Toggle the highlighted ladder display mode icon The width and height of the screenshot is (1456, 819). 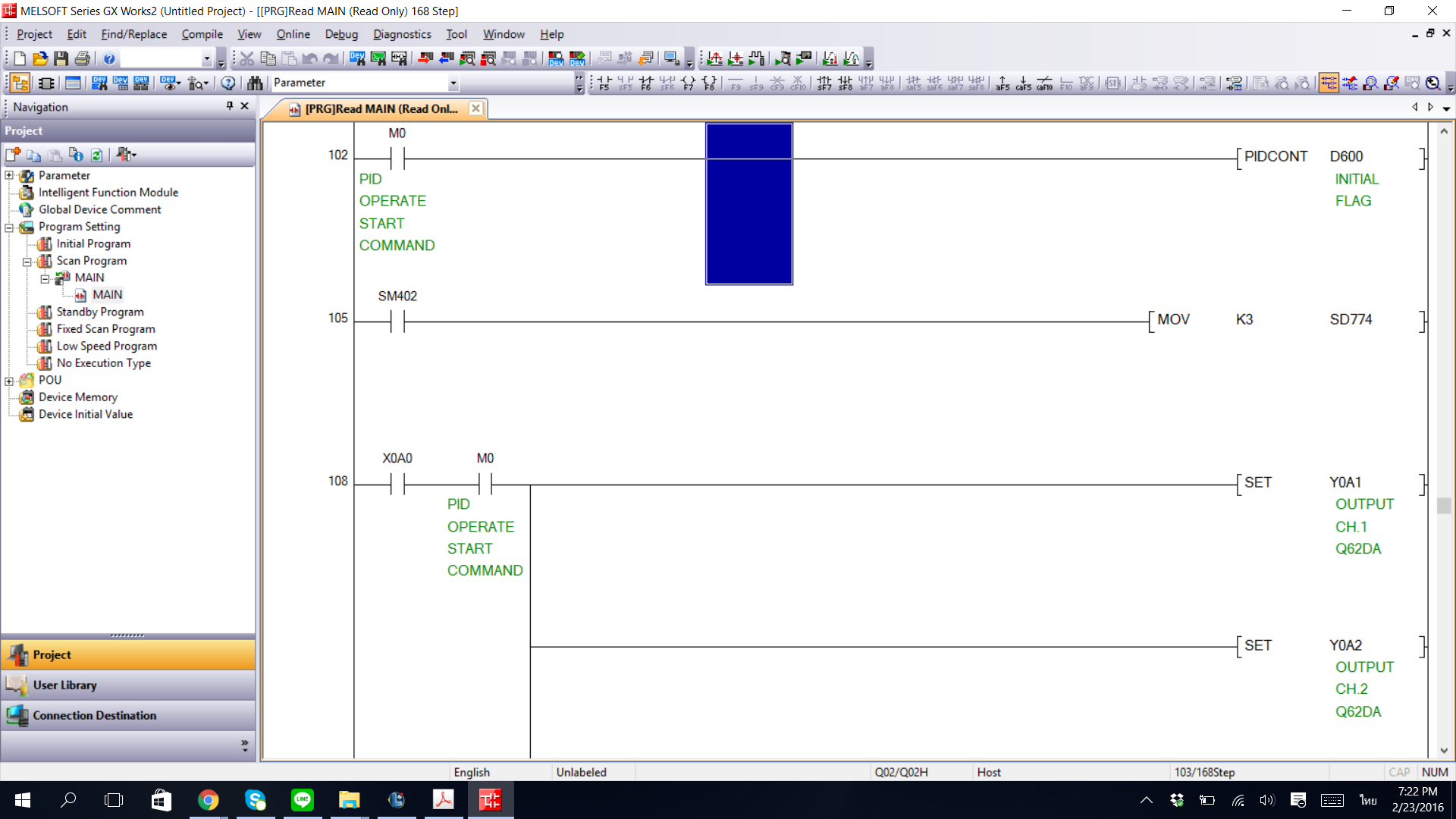[1329, 83]
